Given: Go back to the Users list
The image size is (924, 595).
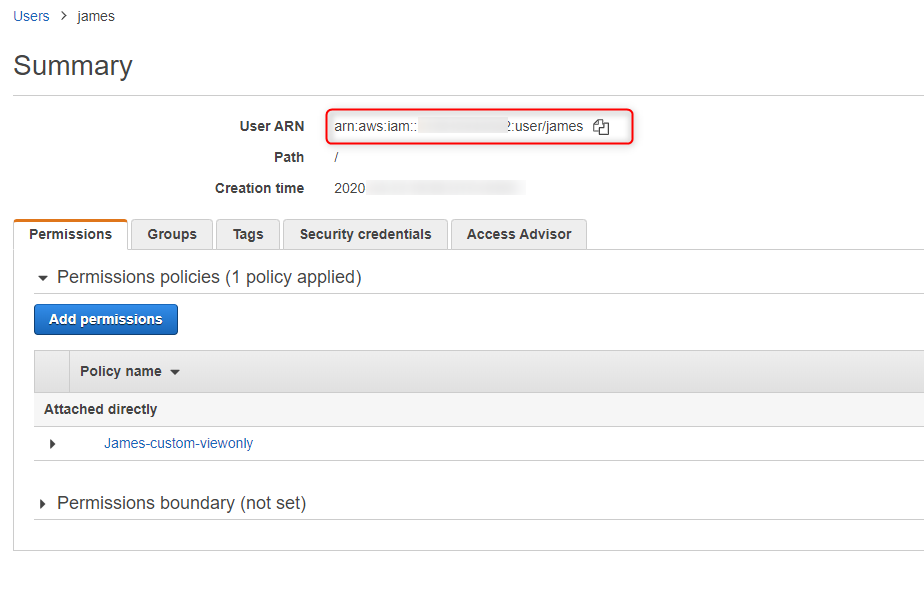Looking at the screenshot, I should click(x=31, y=16).
